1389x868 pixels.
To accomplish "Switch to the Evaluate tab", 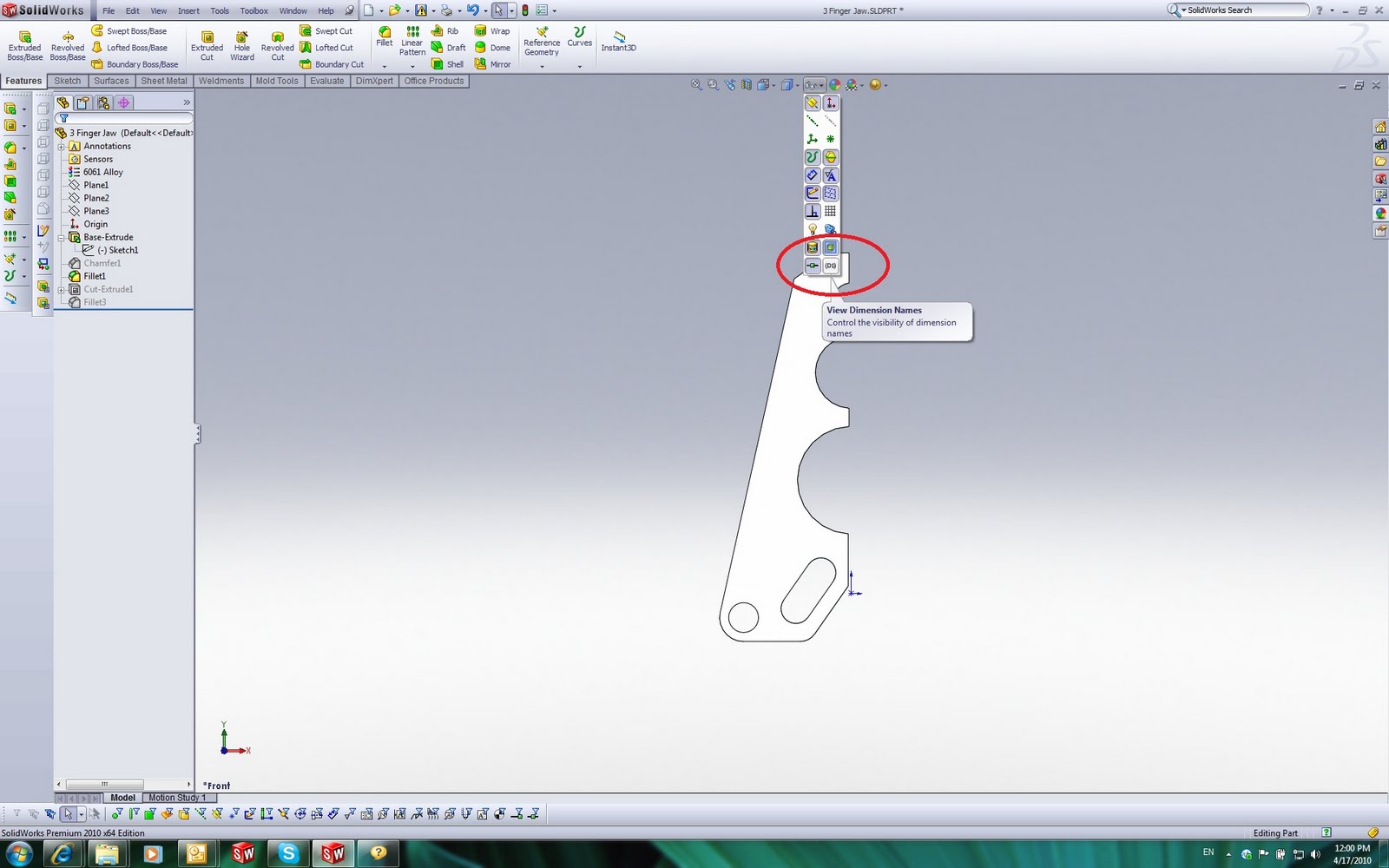I will (x=327, y=81).
